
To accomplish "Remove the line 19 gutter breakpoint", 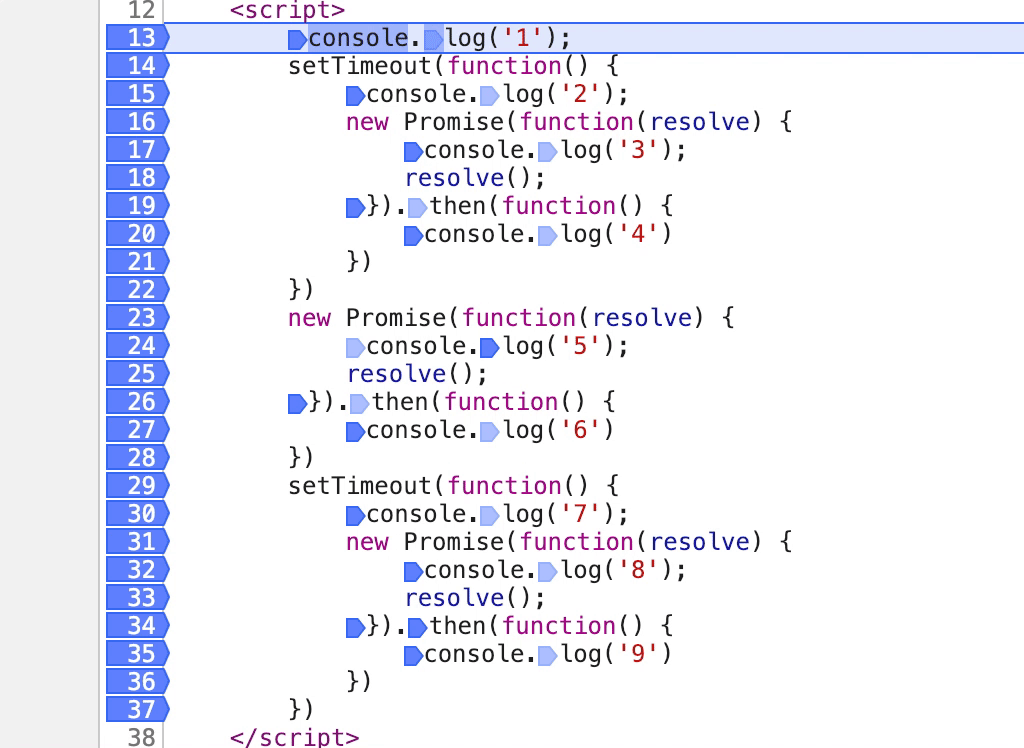I will point(138,206).
